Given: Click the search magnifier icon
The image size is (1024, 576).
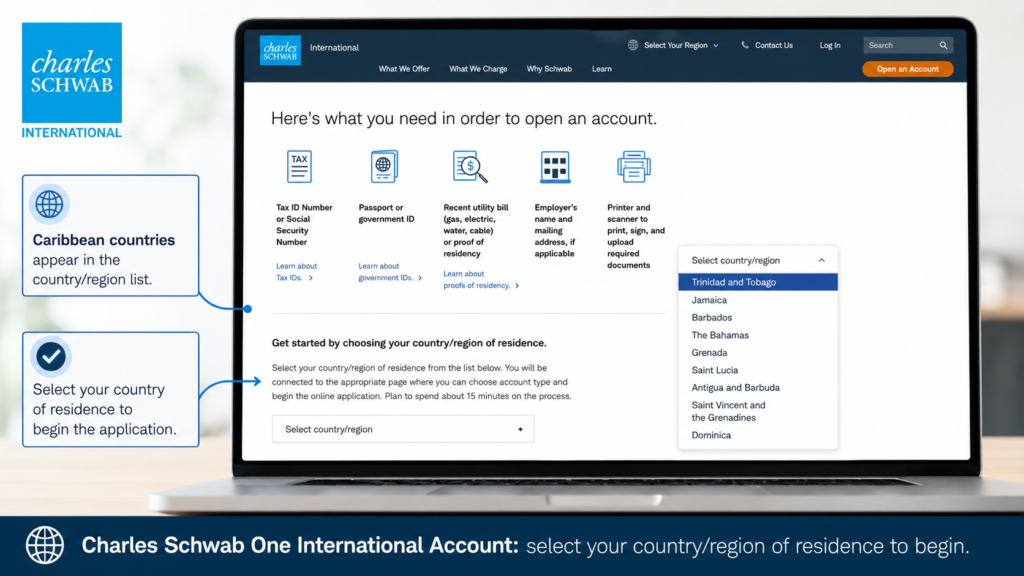Looking at the screenshot, I should pos(943,45).
